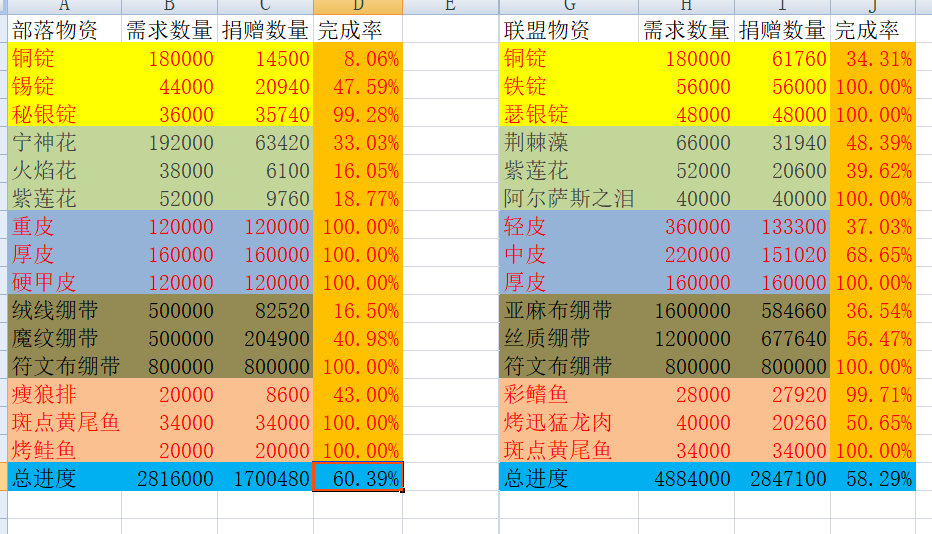Select the 8.06% completion rate cell

[358, 58]
